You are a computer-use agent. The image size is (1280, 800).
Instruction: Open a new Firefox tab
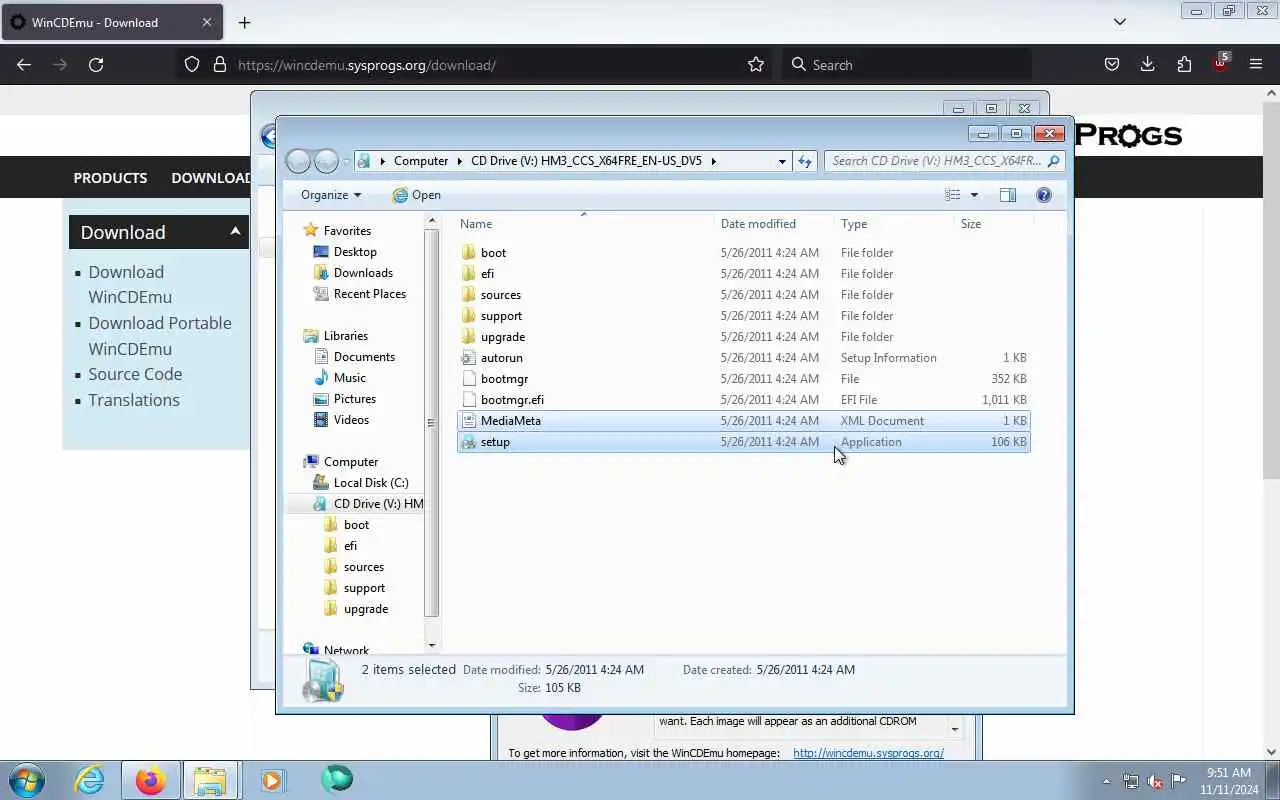[x=244, y=22]
